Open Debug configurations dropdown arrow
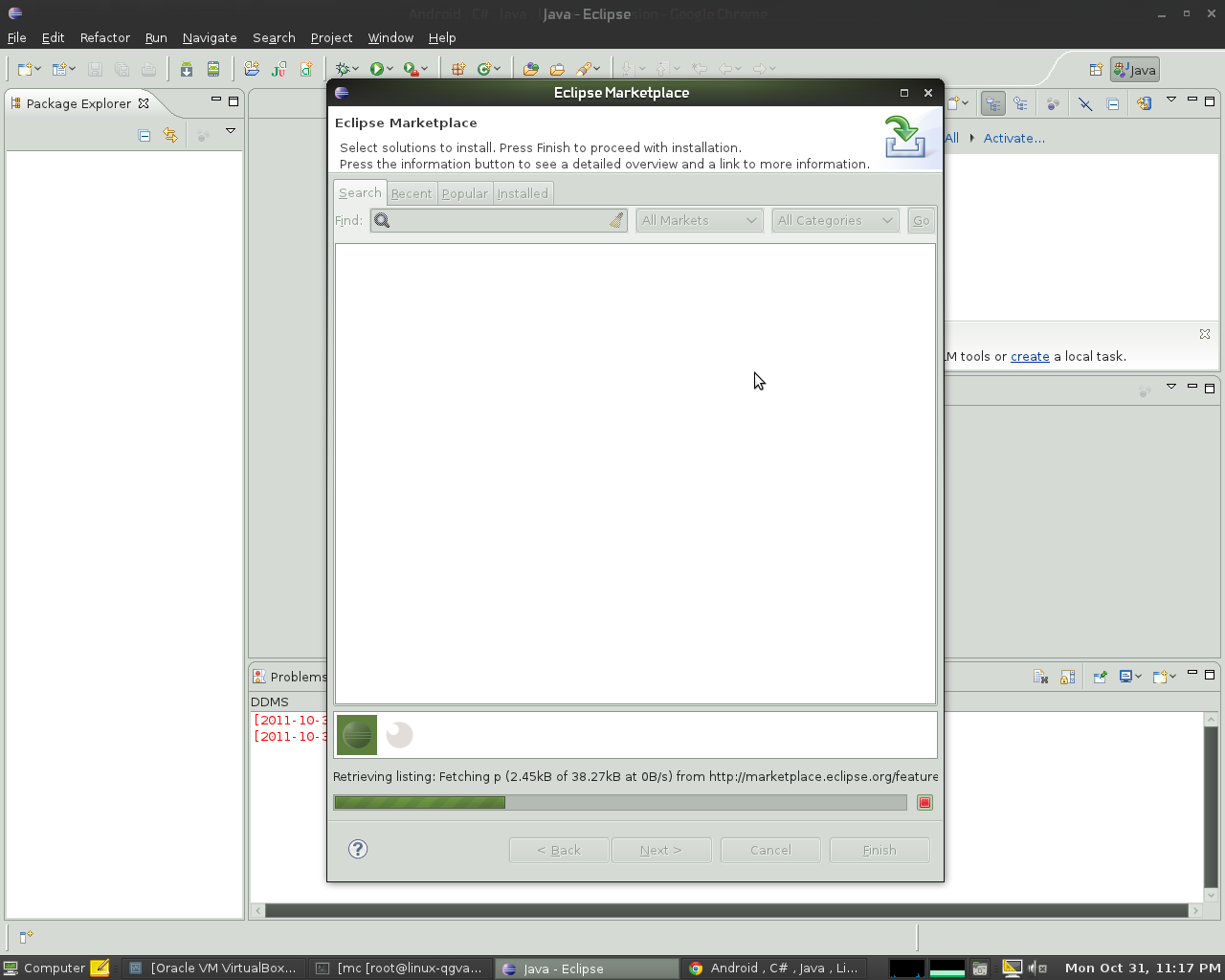 (356, 69)
